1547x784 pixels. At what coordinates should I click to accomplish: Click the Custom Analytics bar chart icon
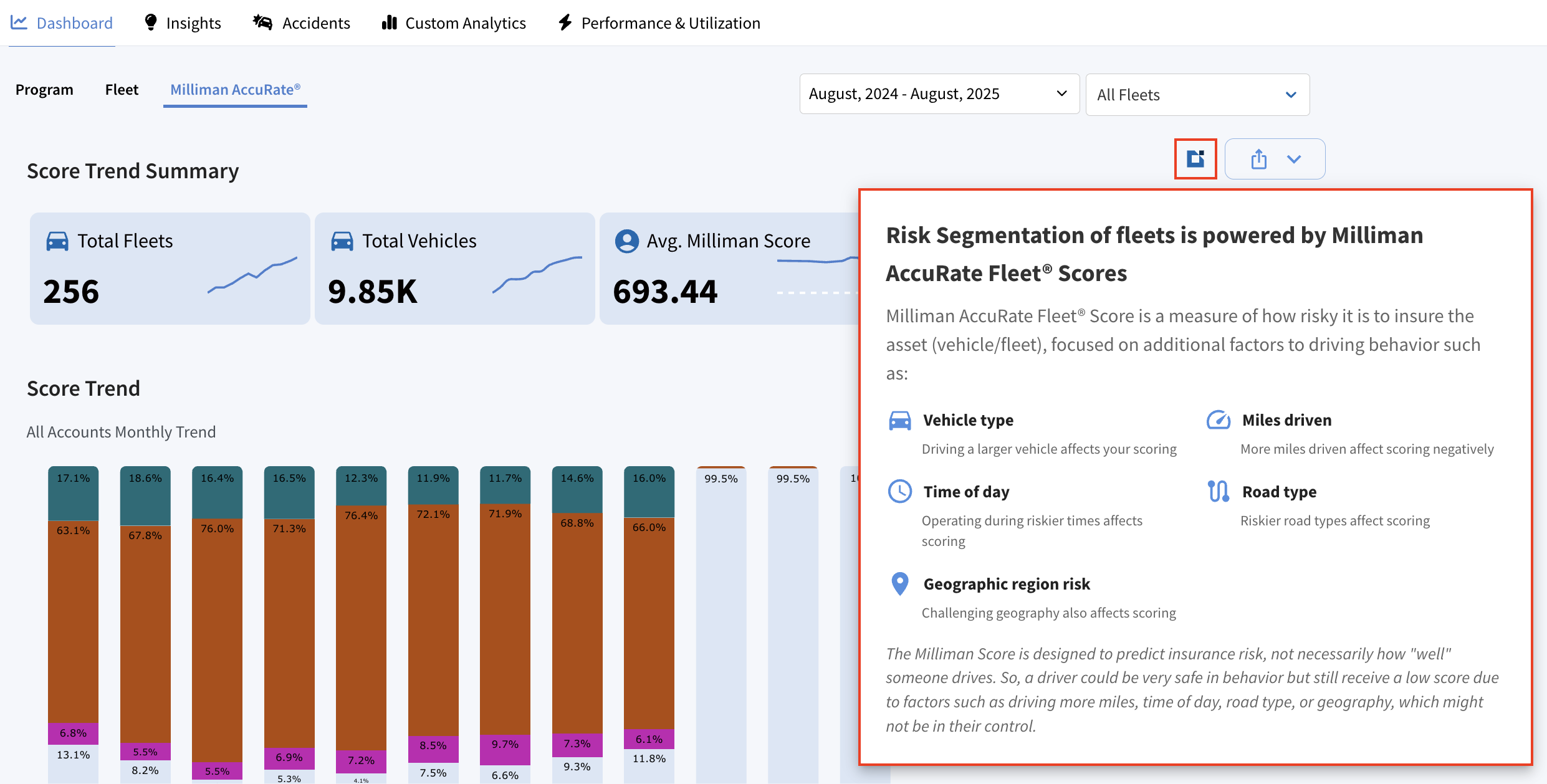[390, 22]
